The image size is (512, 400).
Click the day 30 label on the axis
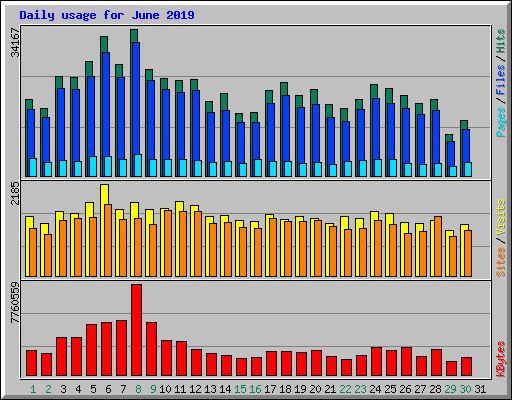(x=465, y=389)
